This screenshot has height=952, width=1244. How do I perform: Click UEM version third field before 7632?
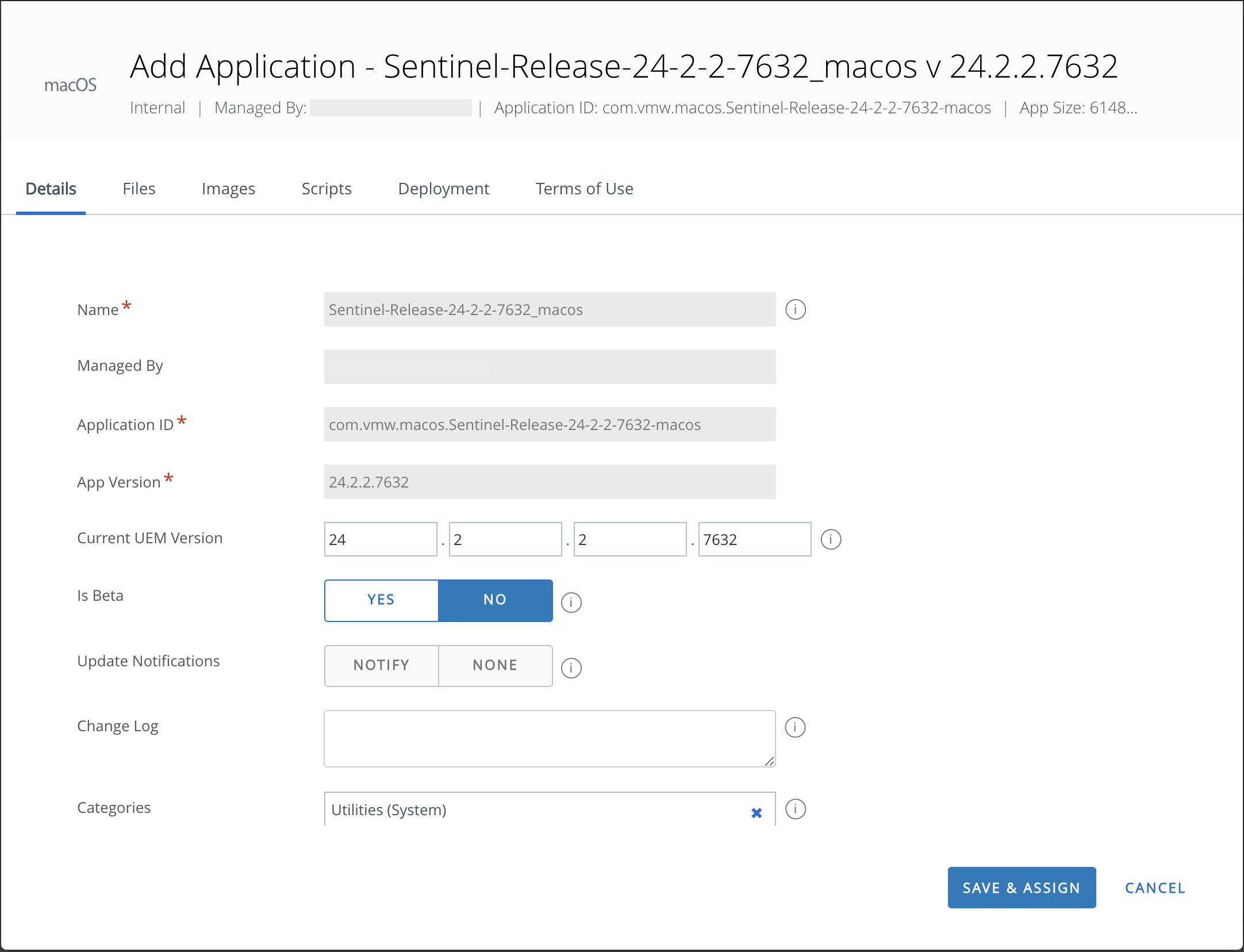630,539
